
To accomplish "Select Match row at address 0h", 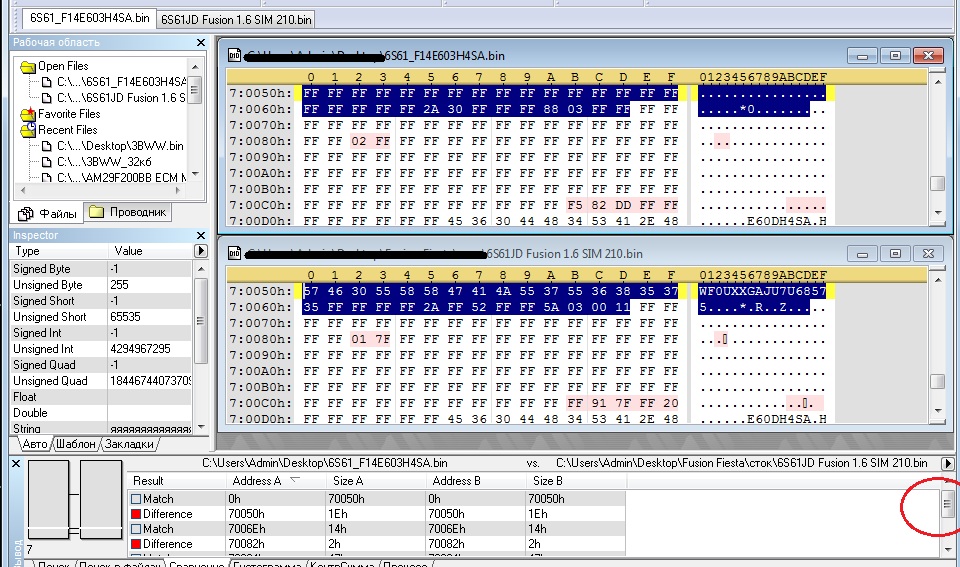I will tap(377, 499).
